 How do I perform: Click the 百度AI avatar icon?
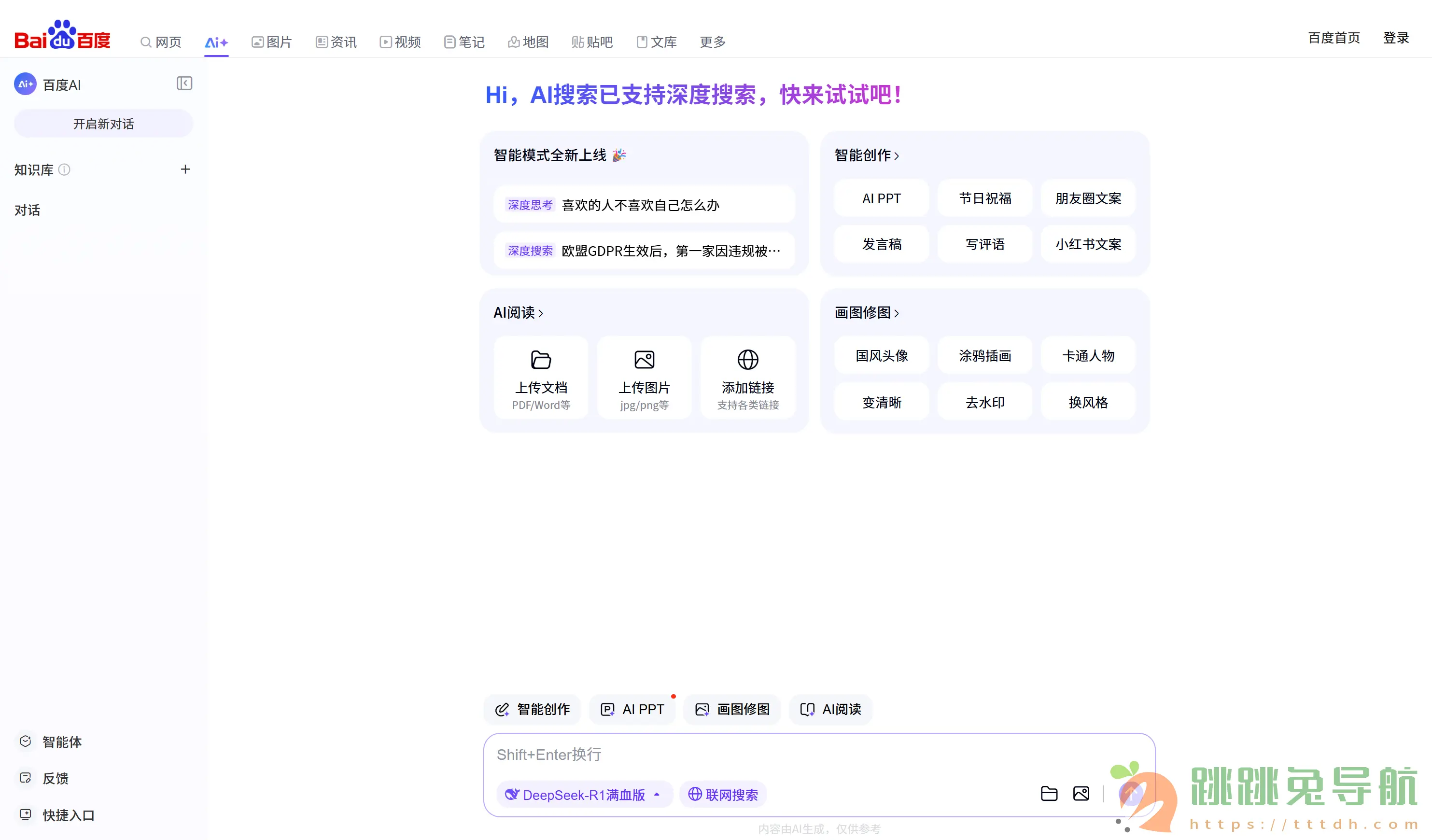[25, 84]
